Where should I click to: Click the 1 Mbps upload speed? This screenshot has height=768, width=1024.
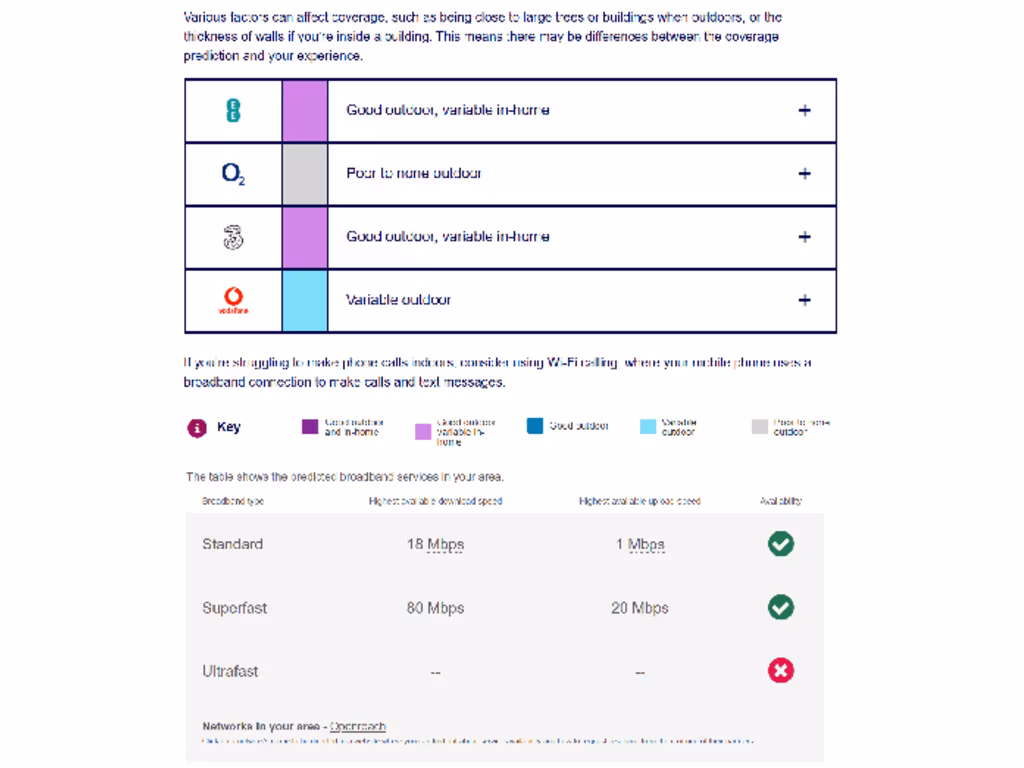pos(640,545)
